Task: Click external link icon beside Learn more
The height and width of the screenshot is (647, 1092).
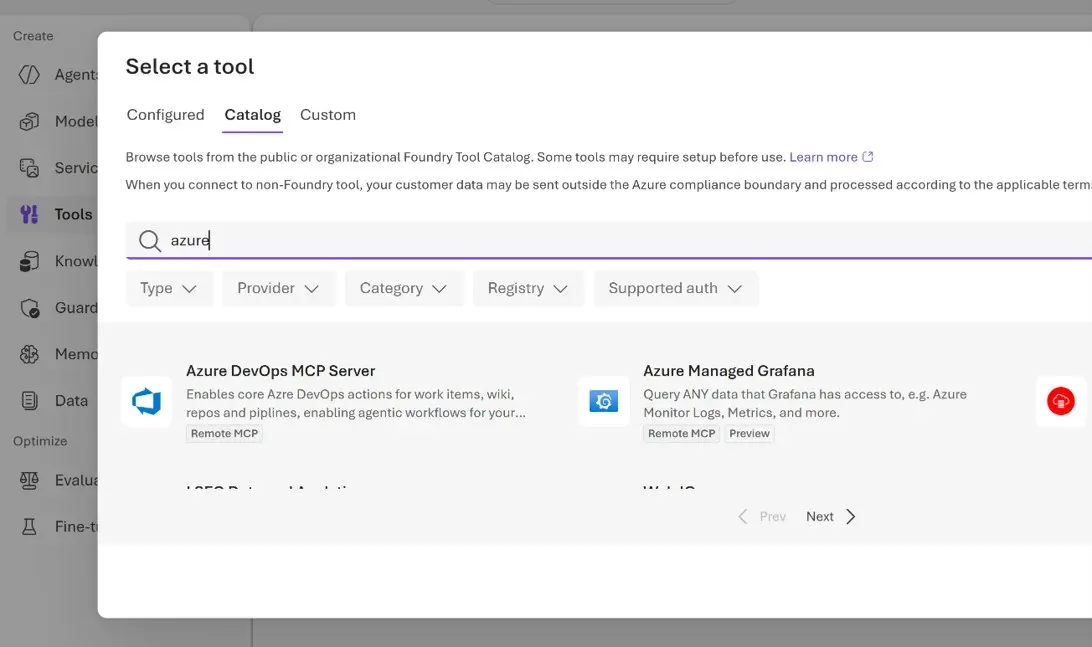Action: coord(868,157)
